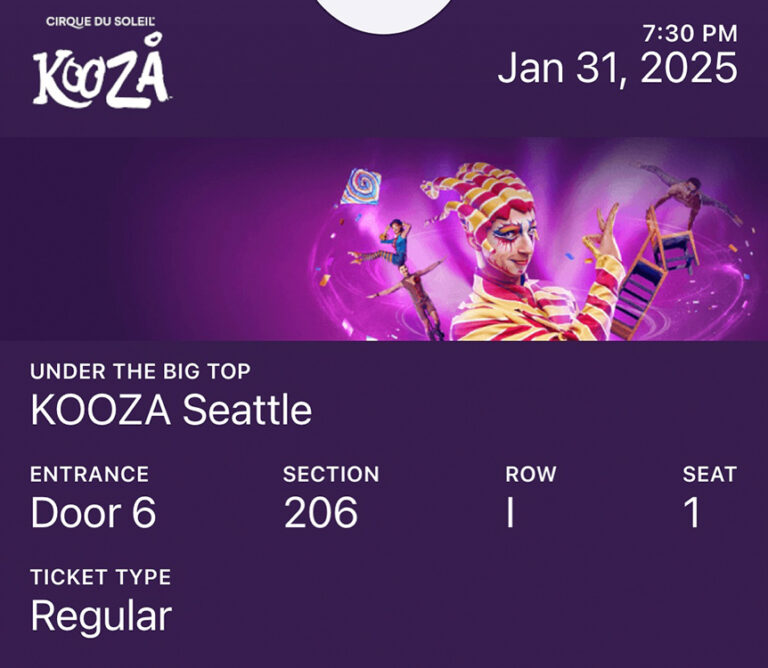Tap the KOOZA logo
Viewport: 768px width, 668px height.
pos(101,71)
